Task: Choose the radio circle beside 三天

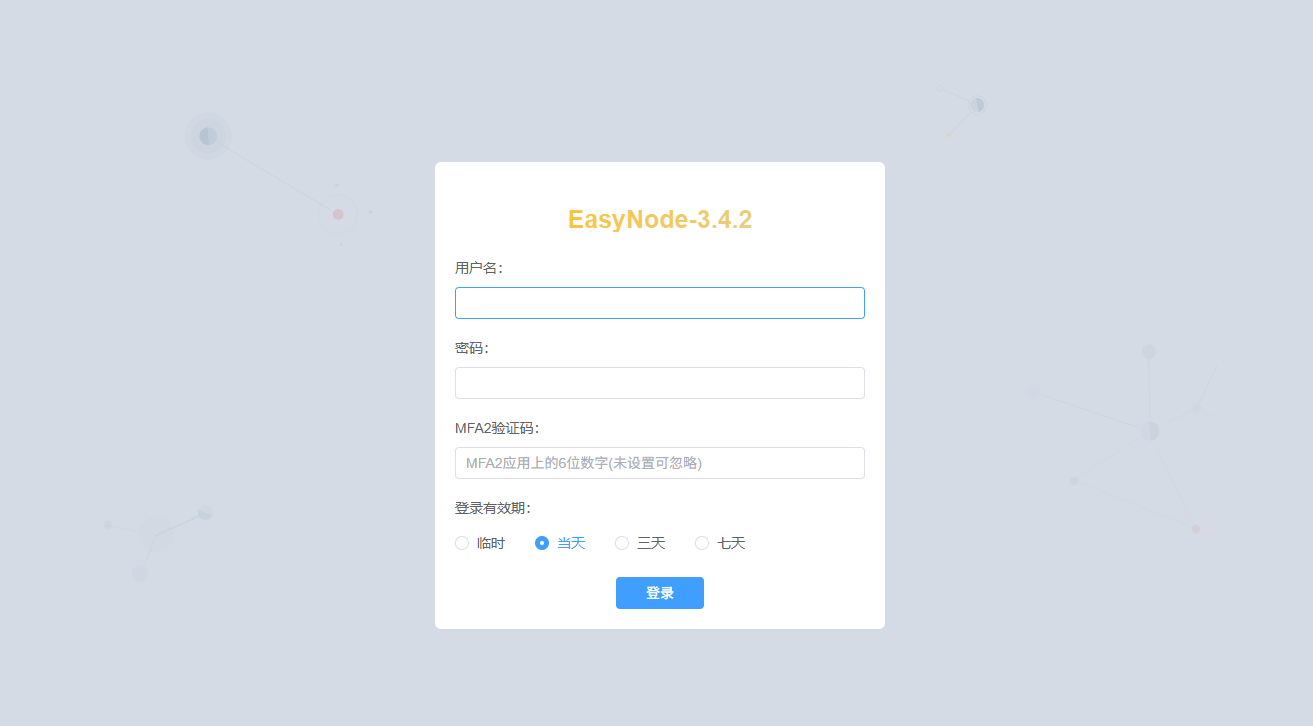Action: 622,543
